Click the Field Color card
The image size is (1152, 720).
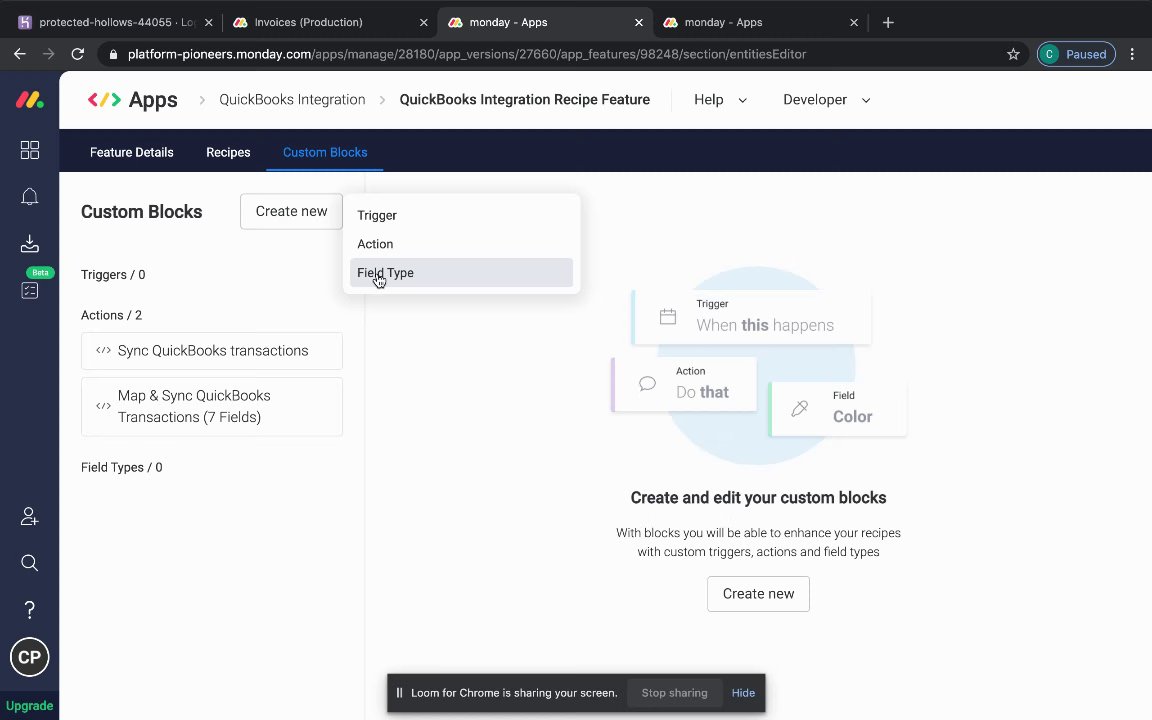coord(838,408)
